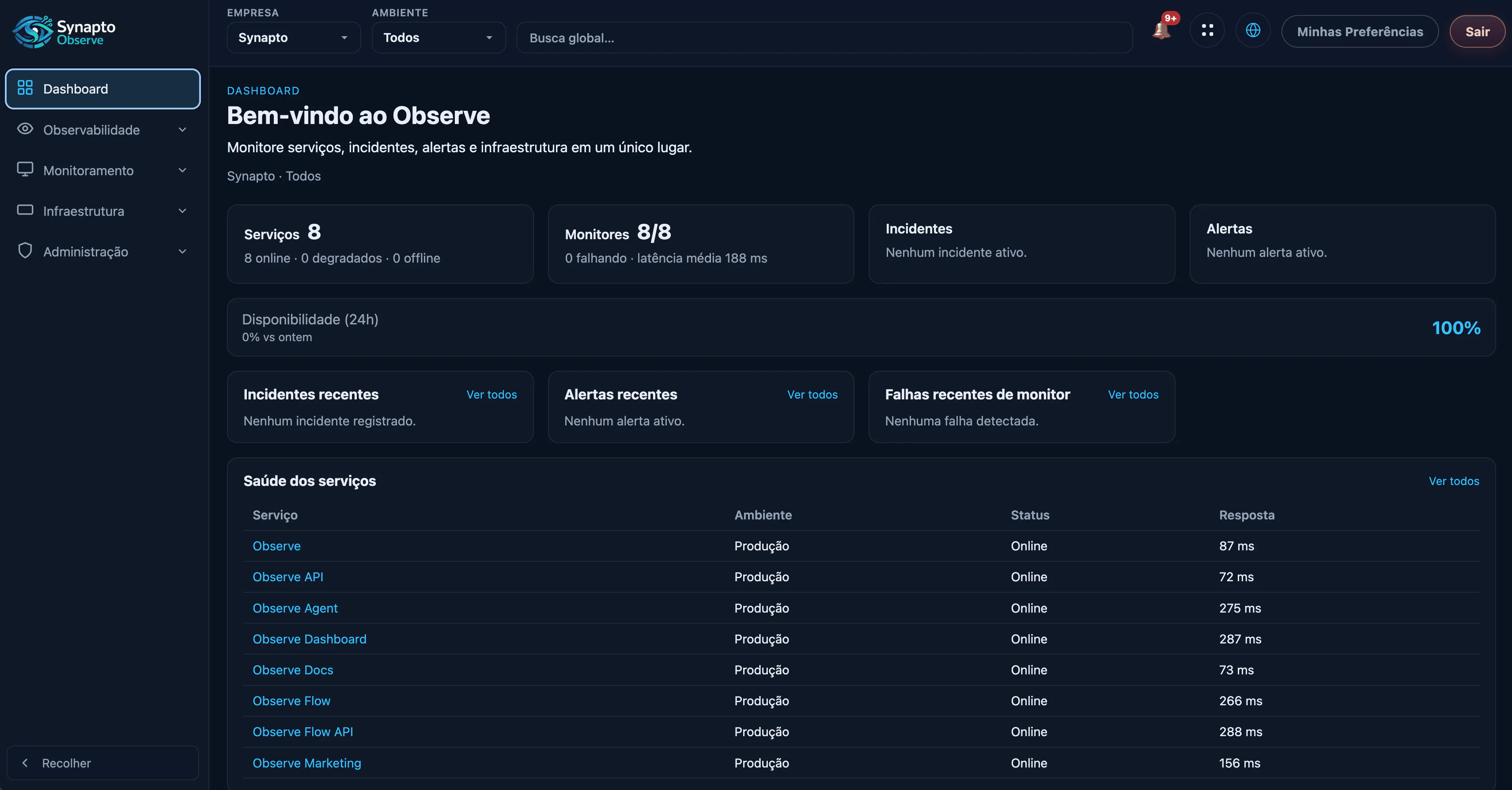Viewport: 1512px width, 790px height.
Task: Focus the Busca global search field
Action: coord(825,38)
